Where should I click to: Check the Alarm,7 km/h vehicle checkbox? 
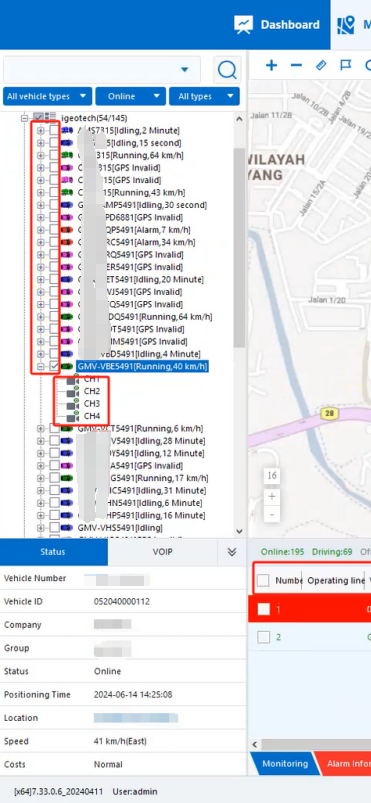point(54,230)
